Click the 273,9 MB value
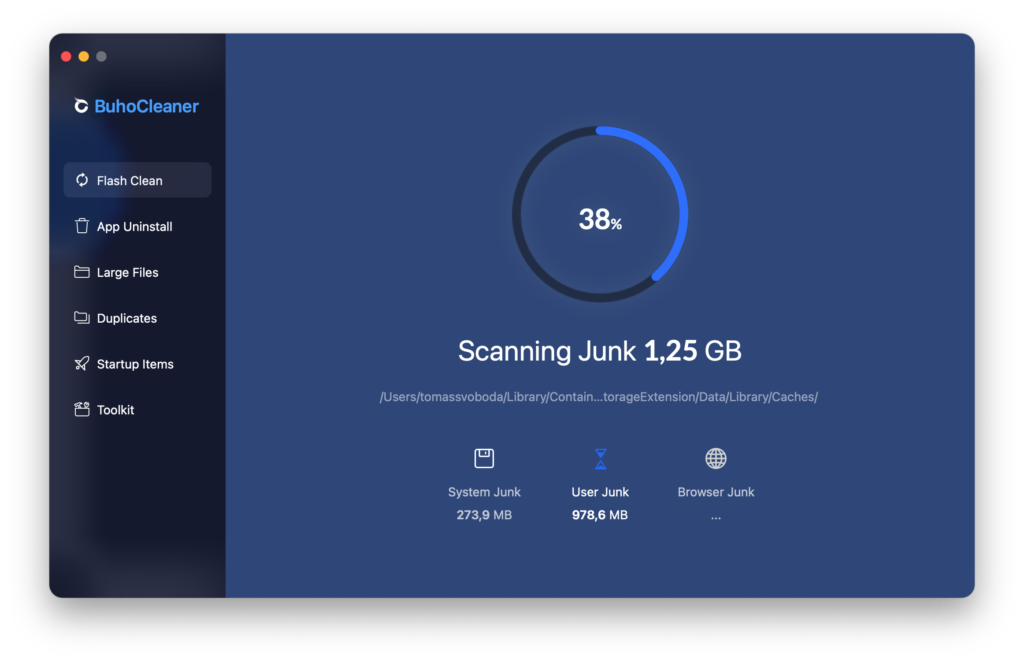This screenshot has height=663, width=1024. [x=484, y=515]
